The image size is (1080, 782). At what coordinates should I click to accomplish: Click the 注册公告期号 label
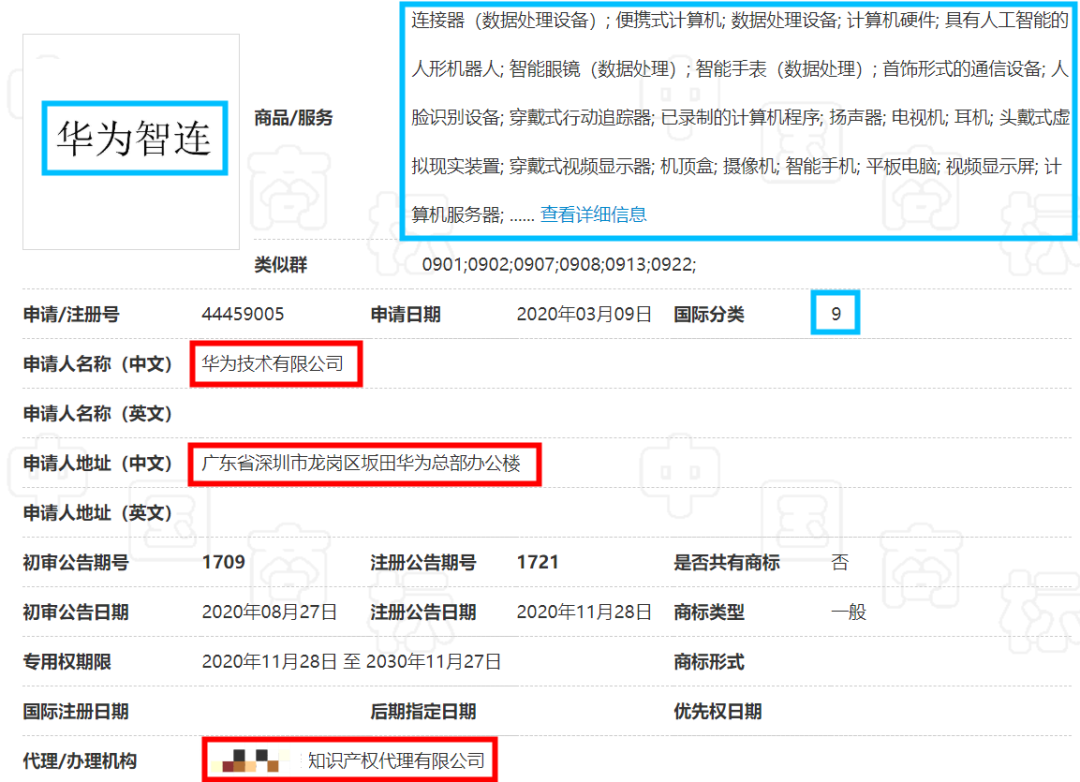pyautogui.click(x=423, y=562)
